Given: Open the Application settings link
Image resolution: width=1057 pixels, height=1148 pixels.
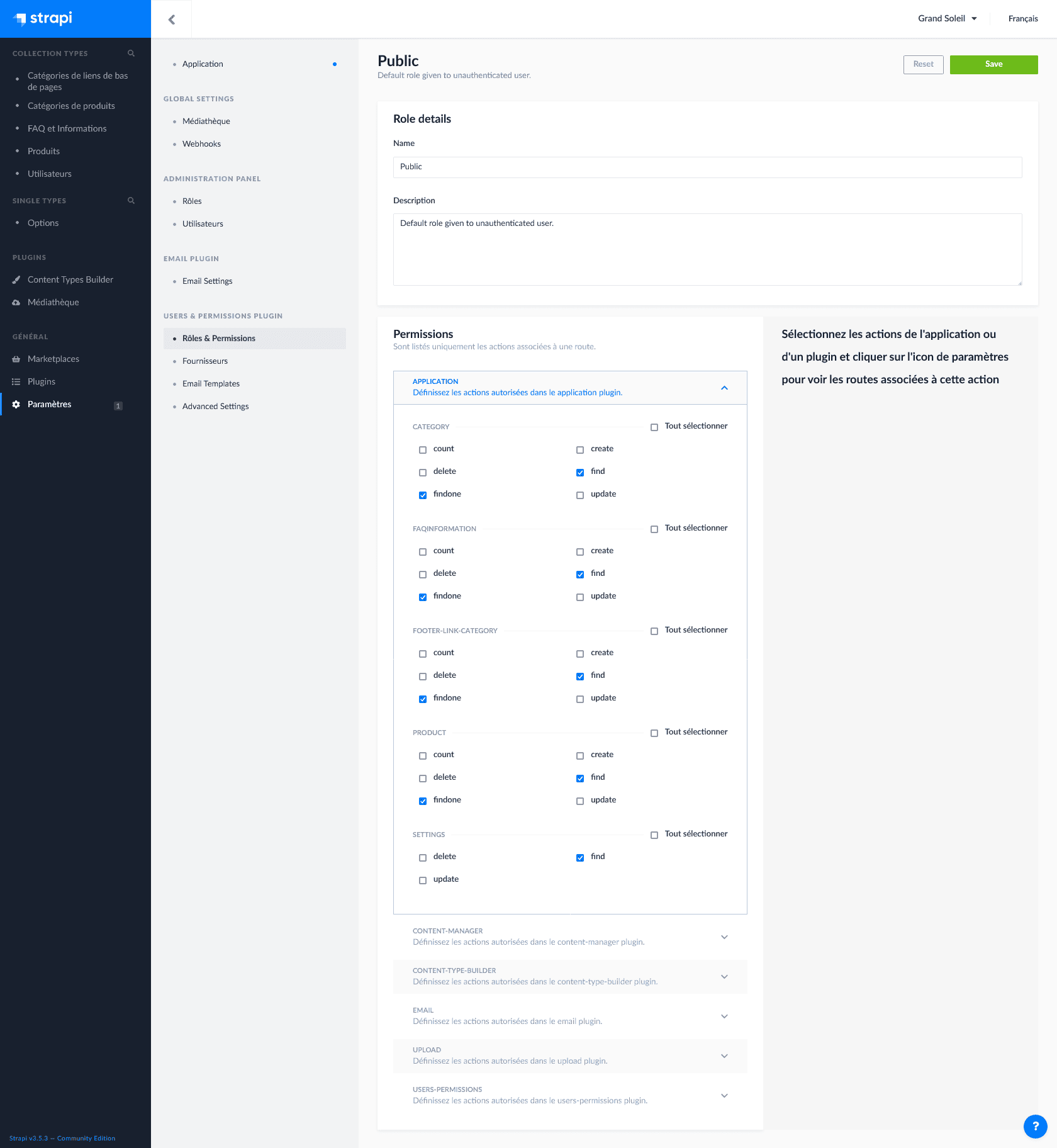Looking at the screenshot, I should tap(203, 64).
